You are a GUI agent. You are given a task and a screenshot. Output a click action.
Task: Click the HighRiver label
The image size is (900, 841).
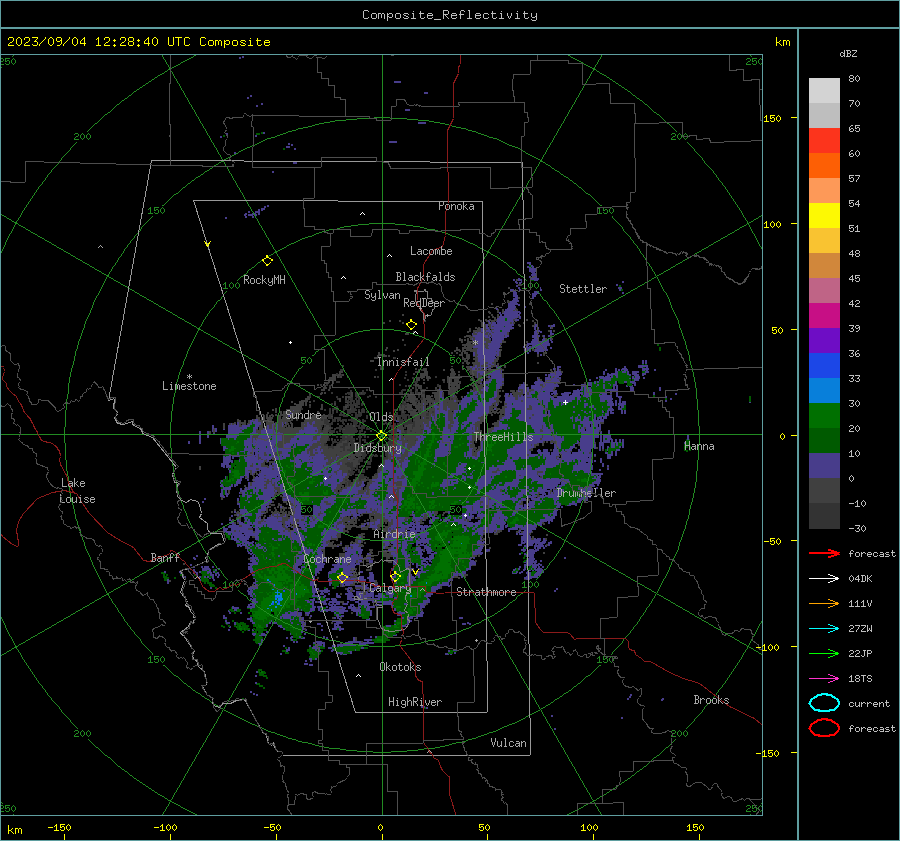tap(415, 702)
